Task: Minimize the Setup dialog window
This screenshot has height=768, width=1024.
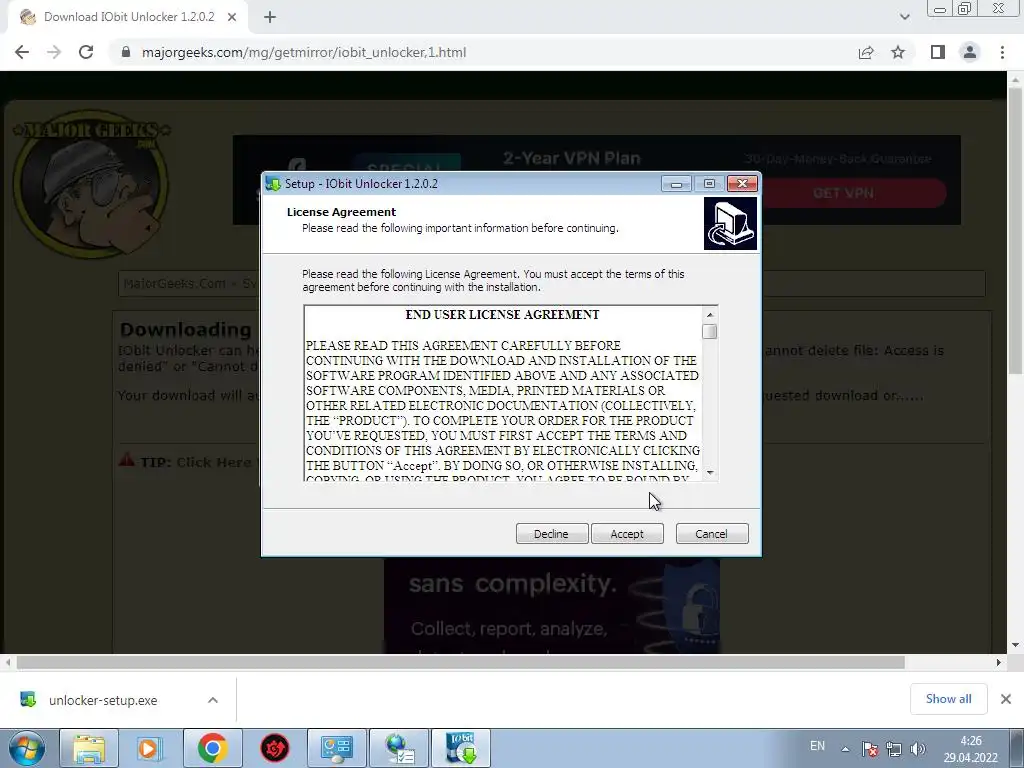Action: (x=676, y=184)
